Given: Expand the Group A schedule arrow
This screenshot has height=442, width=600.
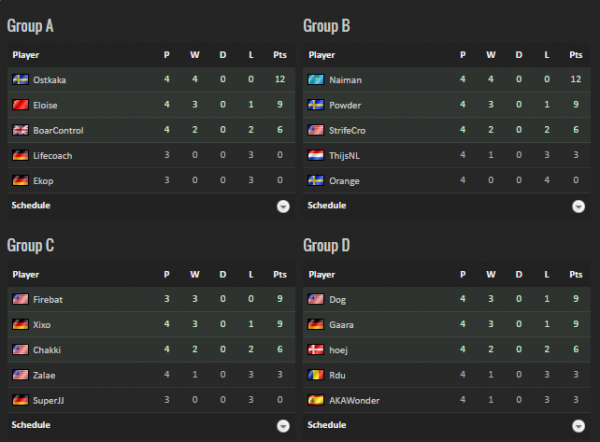Looking at the screenshot, I should point(283,206).
